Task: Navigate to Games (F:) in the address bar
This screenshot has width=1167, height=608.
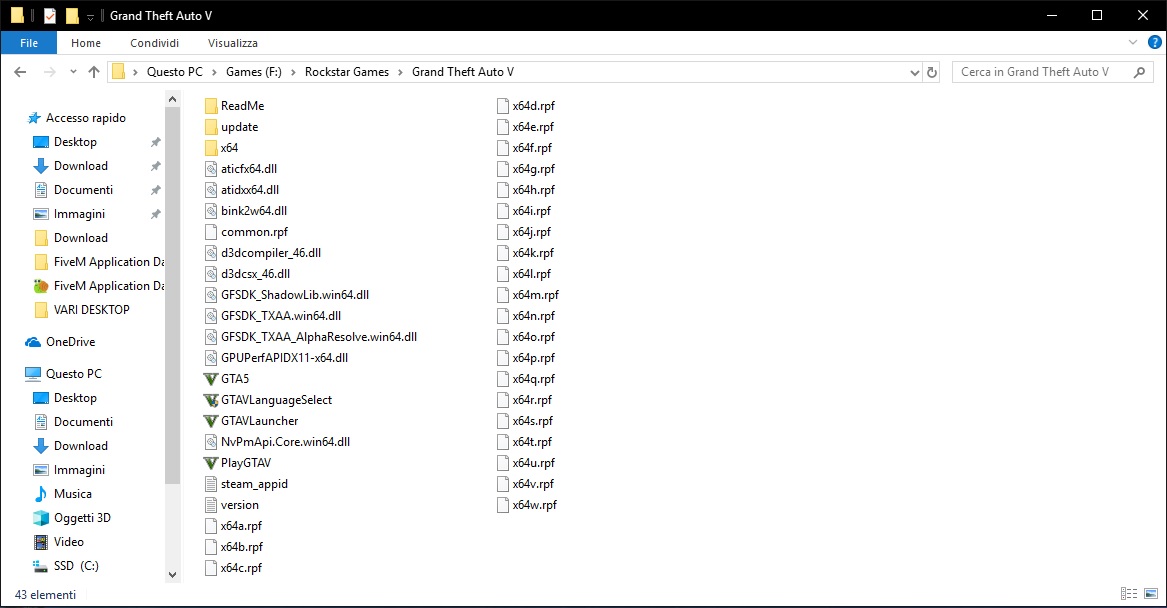Action: pos(254,72)
